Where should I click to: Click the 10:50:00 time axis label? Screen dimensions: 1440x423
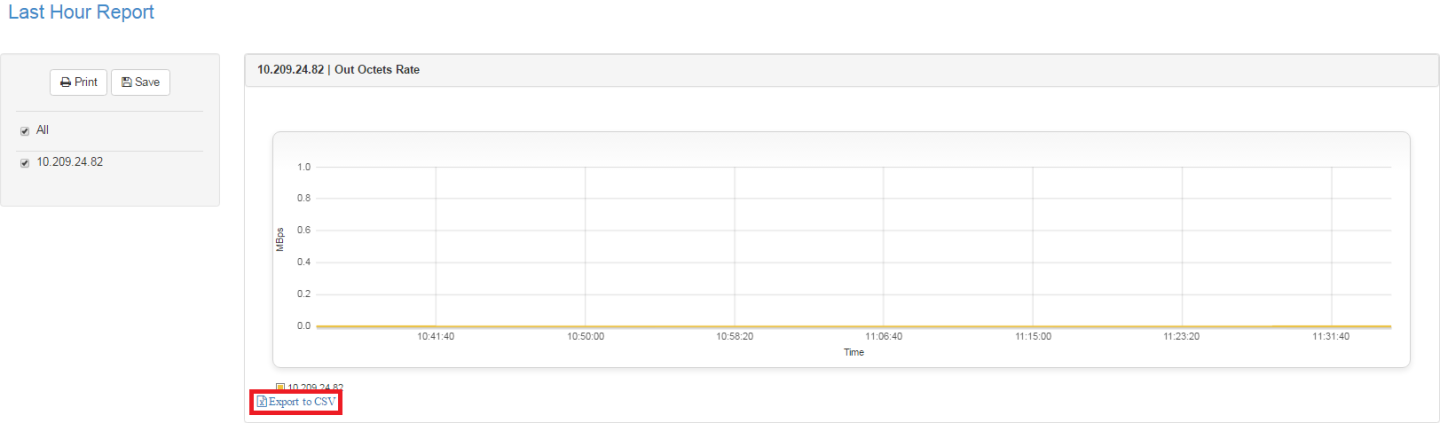pyautogui.click(x=585, y=337)
